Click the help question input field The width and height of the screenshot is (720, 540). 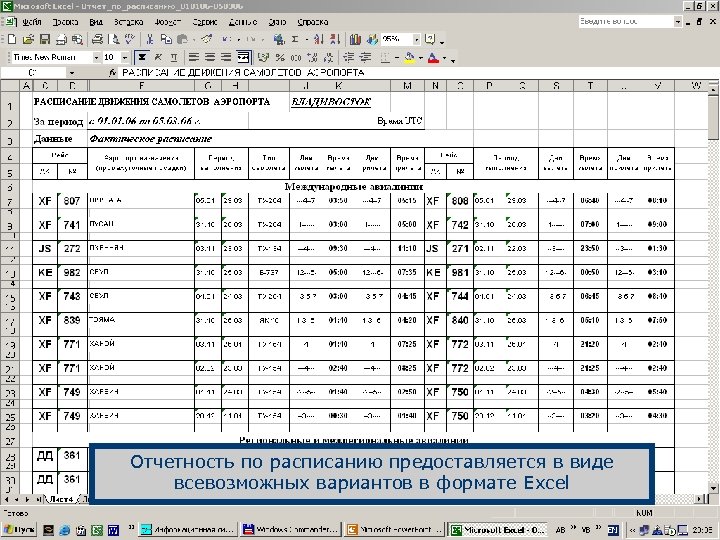pos(626,21)
